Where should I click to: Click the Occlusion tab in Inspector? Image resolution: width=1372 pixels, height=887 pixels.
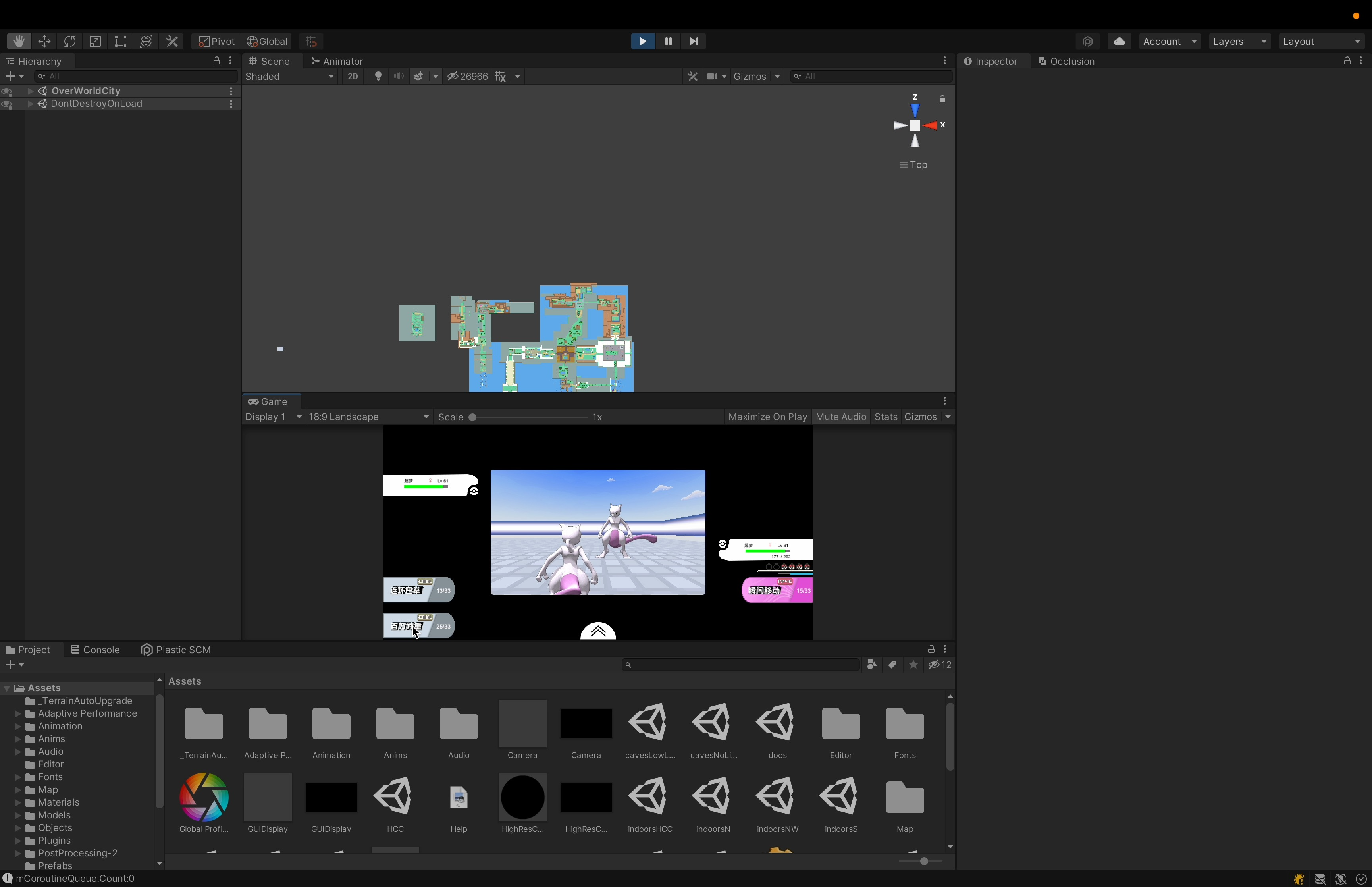coord(1071,61)
